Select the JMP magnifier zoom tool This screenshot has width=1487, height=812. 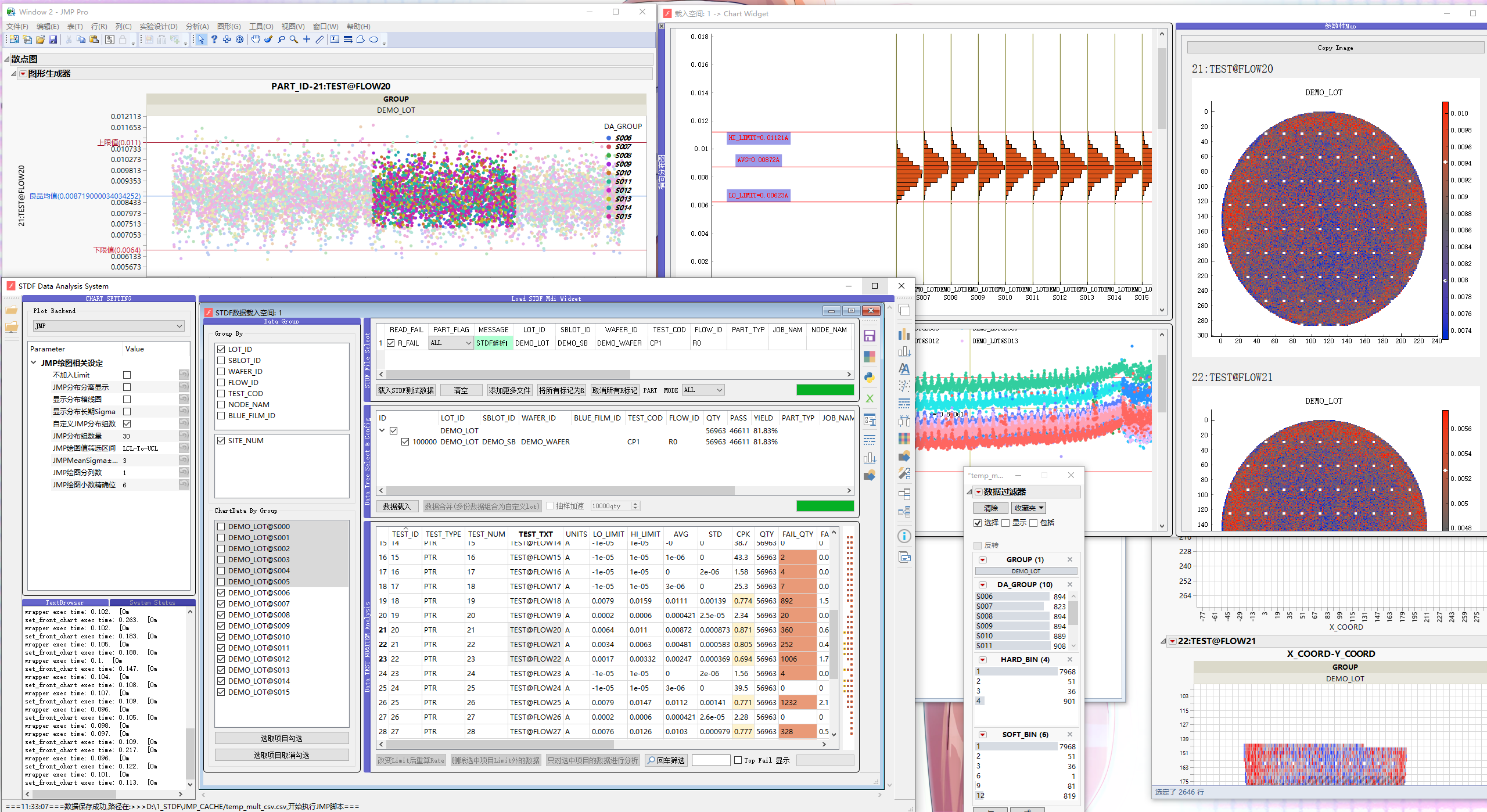pyautogui.click(x=294, y=39)
